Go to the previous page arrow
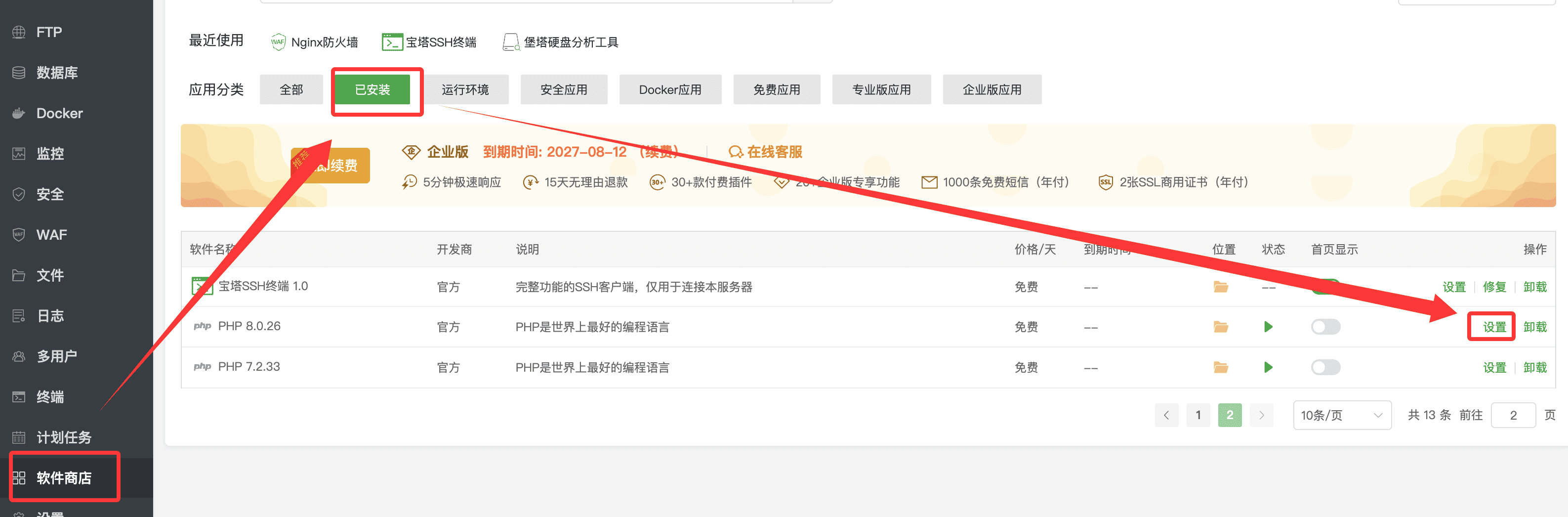The image size is (1568, 517). click(1166, 415)
